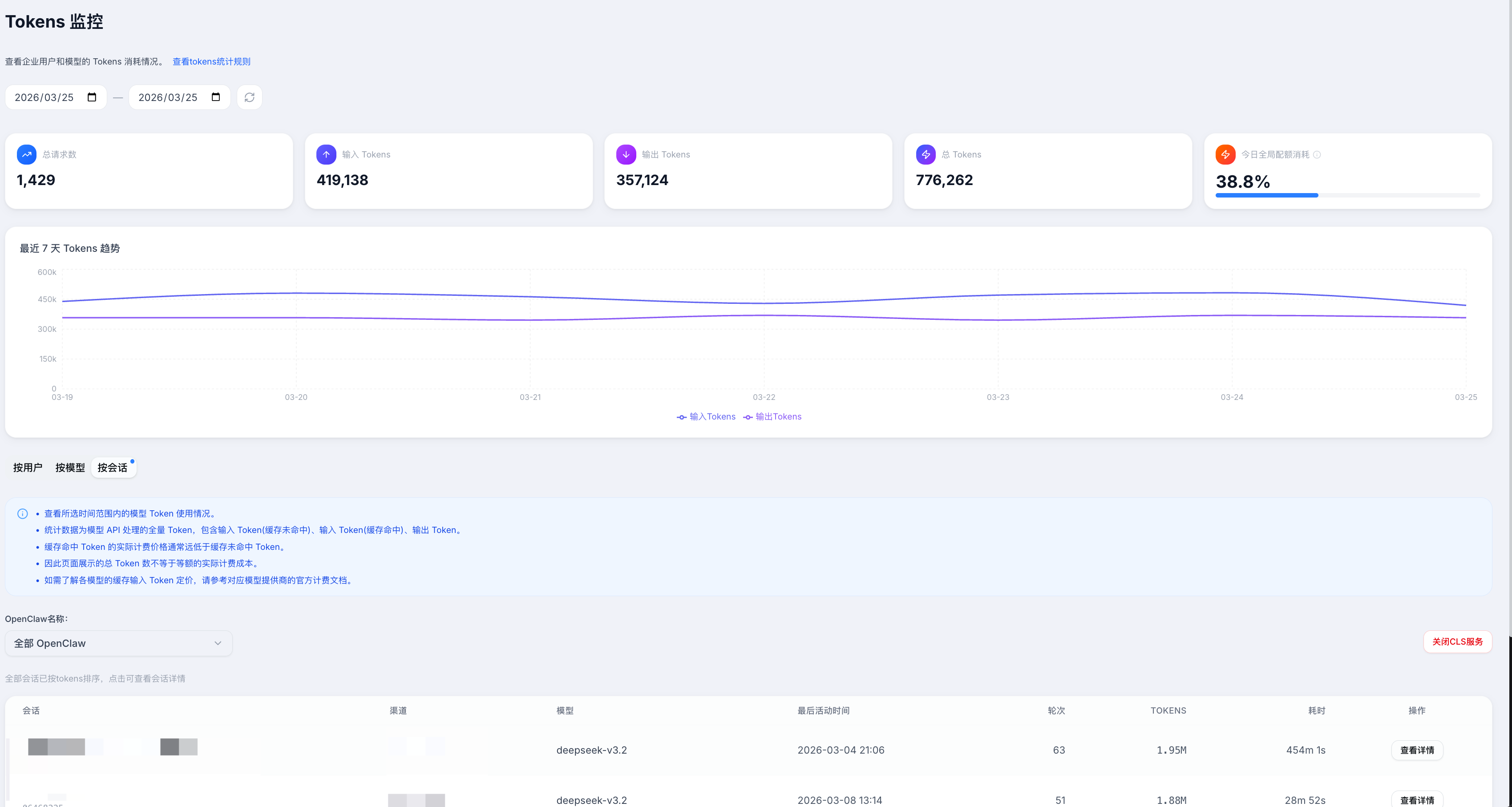Image resolution: width=1512 pixels, height=807 pixels.
Task: Open the 查看tokens统计规则 link
Action: (x=211, y=62)
